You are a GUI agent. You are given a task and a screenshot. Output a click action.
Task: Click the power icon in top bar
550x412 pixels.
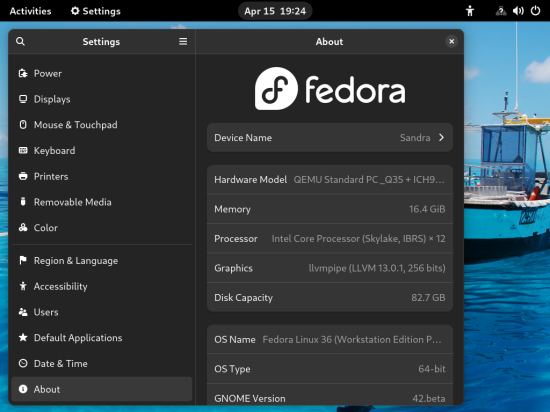click(535, 11)
